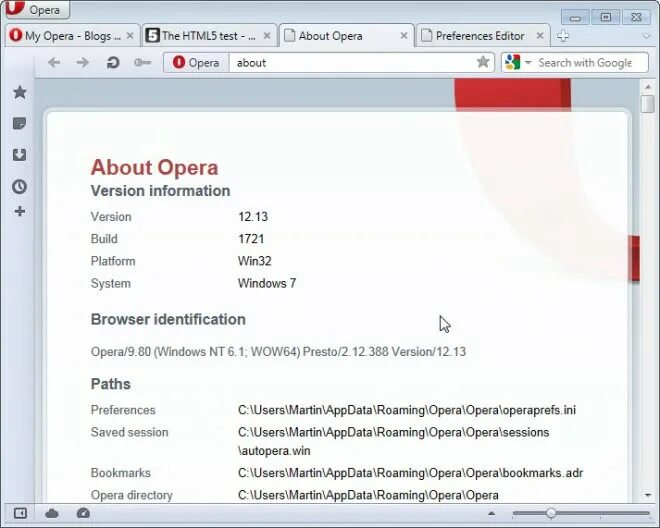Close The HTML5 test tab
Image resolution: width=660 pixels, height=528 pixels.
click(267, 36)
